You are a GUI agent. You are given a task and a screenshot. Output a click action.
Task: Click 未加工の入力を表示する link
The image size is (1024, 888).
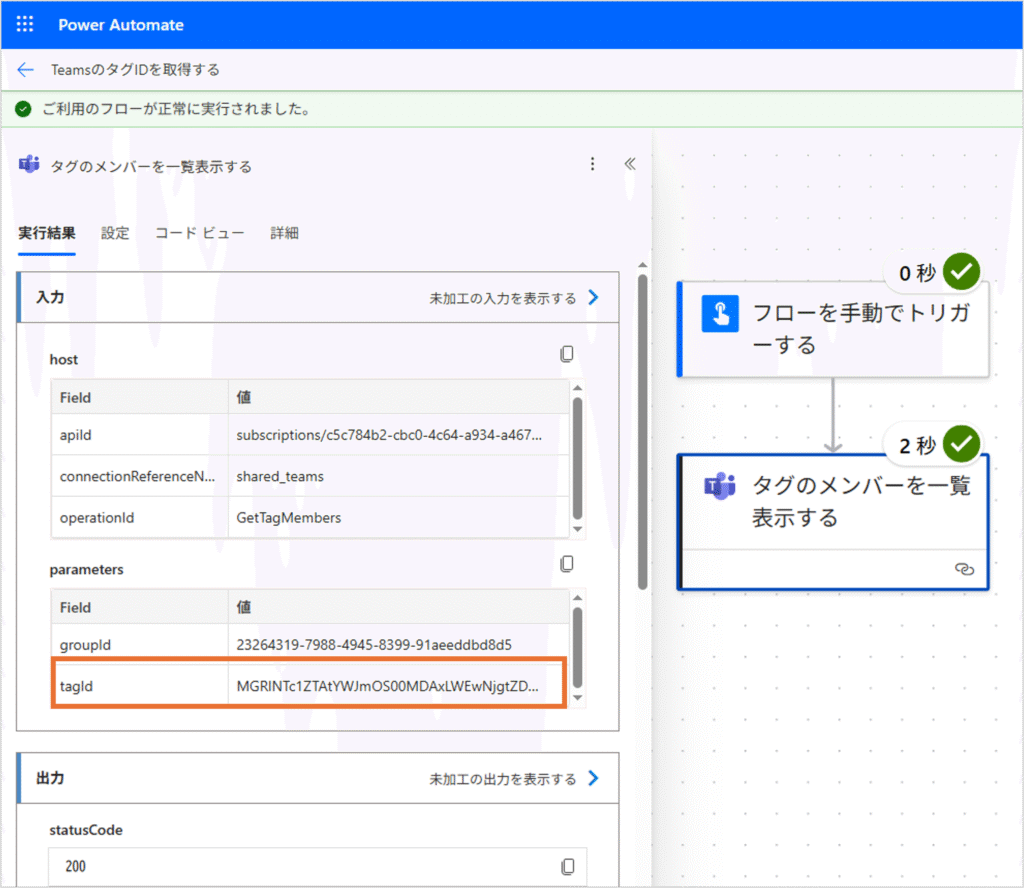502,298
